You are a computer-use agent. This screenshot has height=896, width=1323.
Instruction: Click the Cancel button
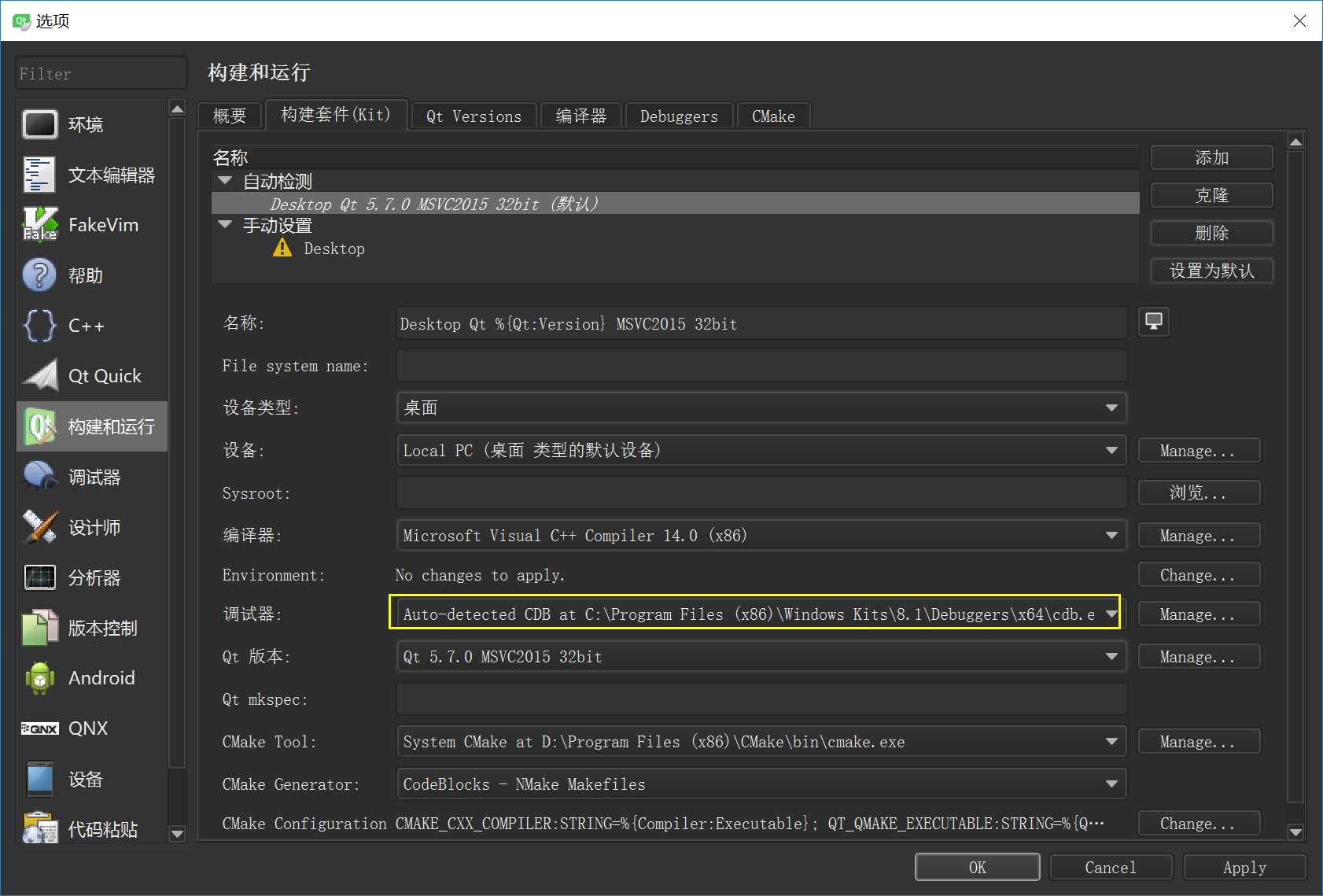click(x=1111, y=867)
